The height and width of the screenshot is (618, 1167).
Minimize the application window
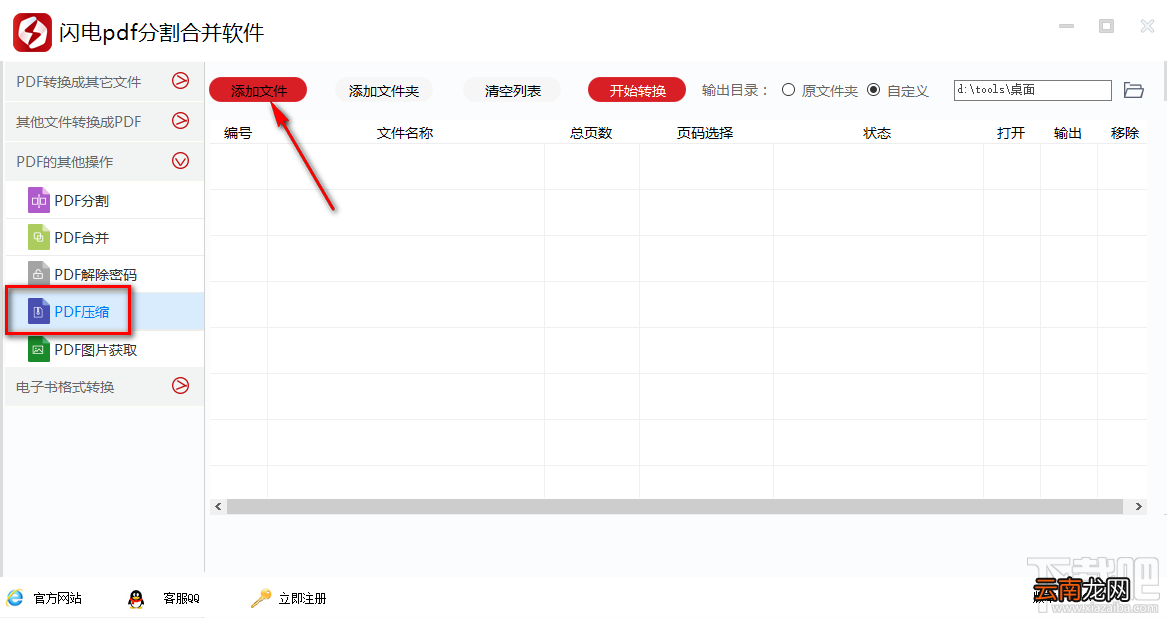1067,26
